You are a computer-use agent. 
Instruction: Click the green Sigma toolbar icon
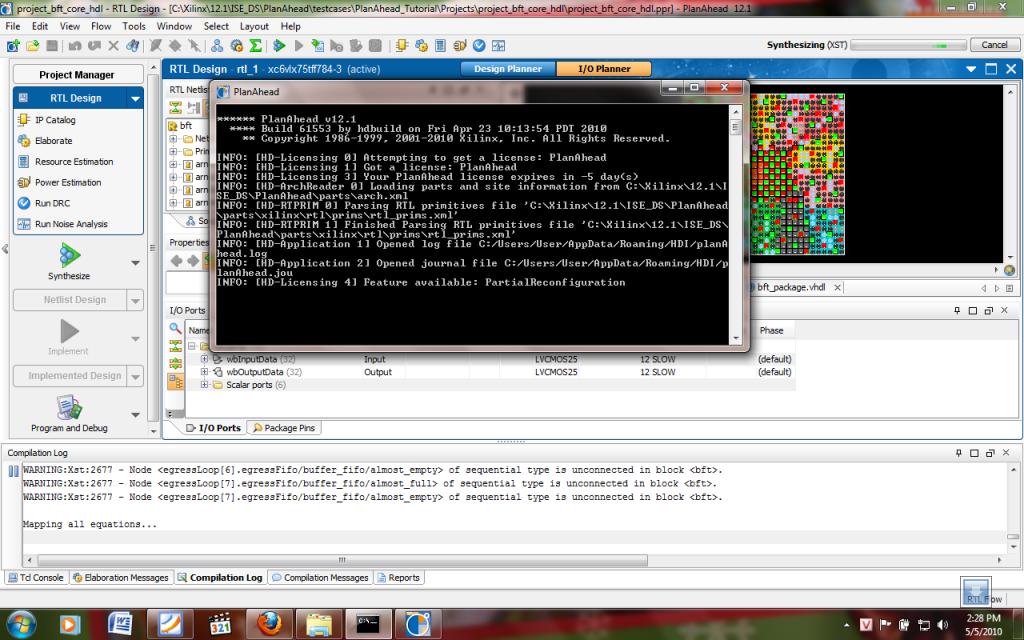(x=255, y=46)
